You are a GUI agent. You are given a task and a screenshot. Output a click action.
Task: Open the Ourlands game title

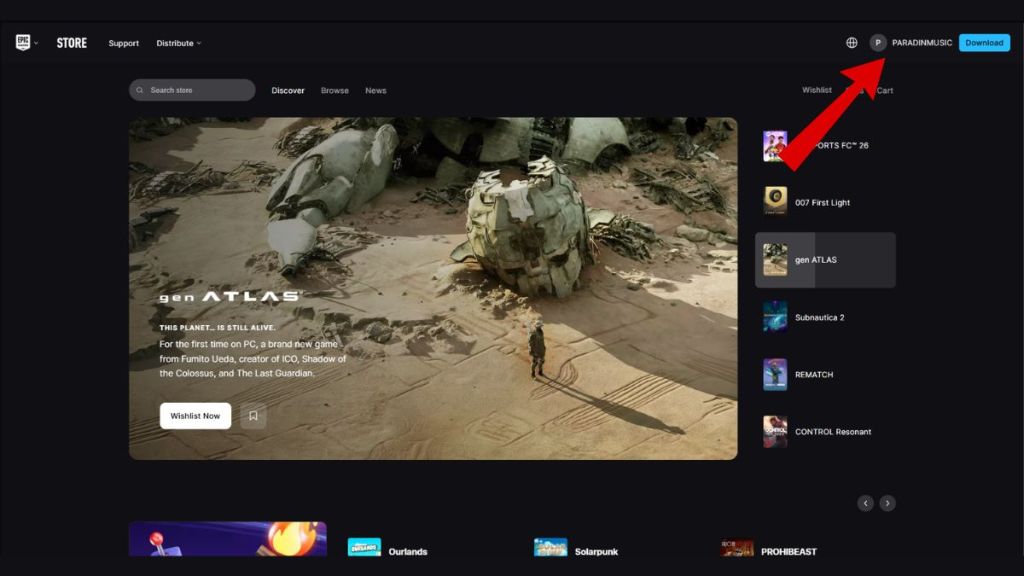408,552
